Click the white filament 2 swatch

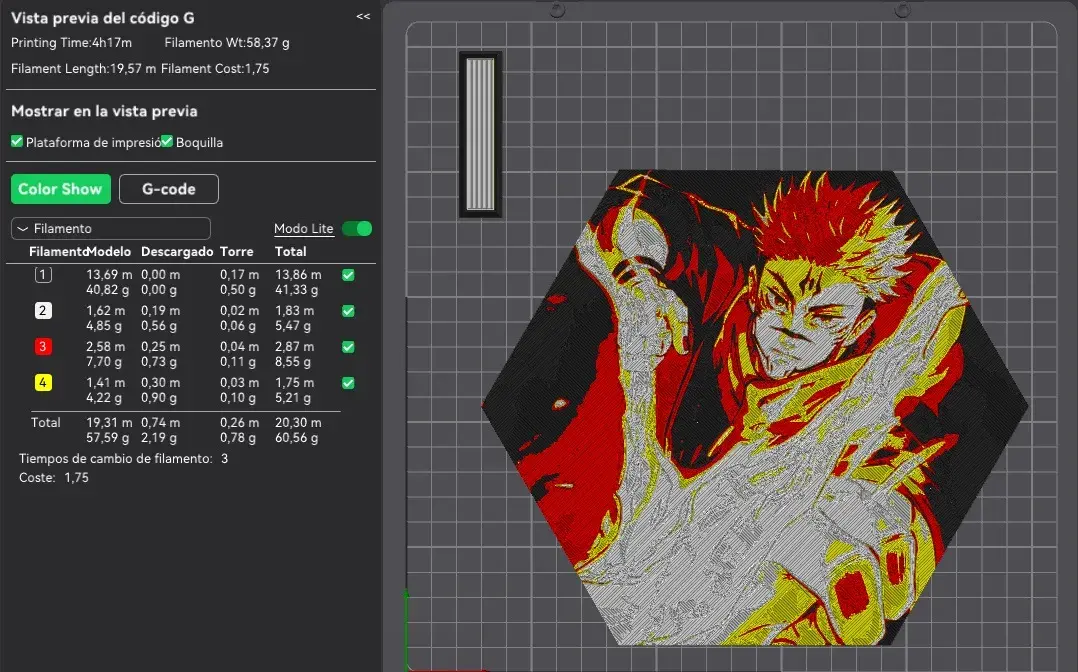43,311
